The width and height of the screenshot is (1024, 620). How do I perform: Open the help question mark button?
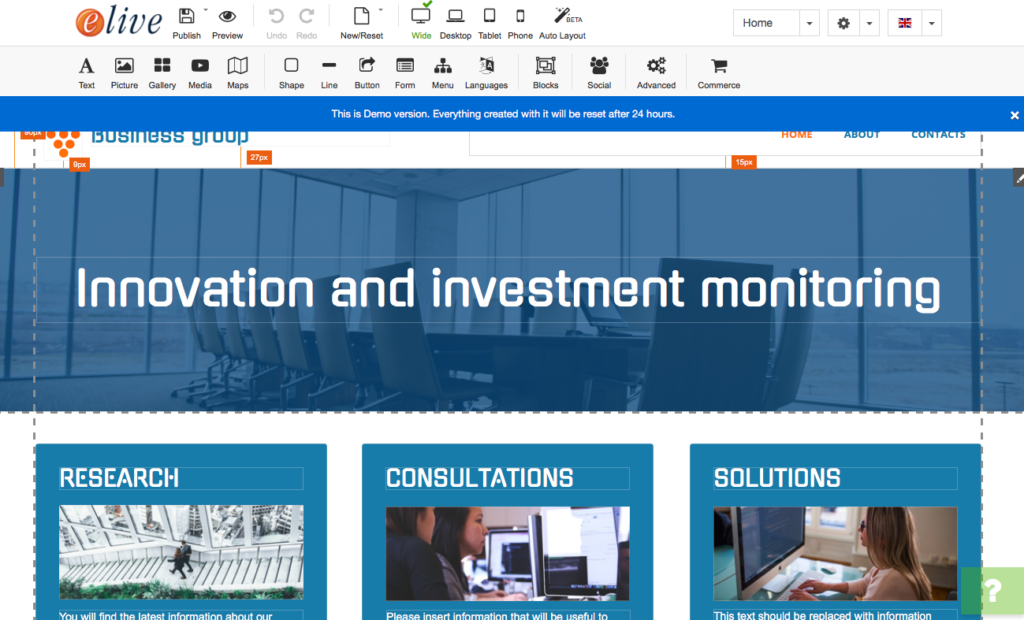(992, 591)
